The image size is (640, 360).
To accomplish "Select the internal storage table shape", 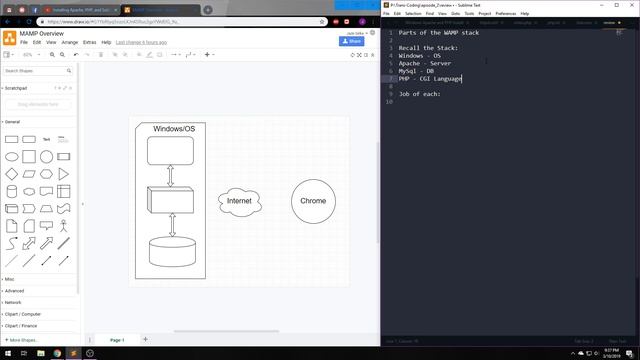I will (x=63, y=191).
